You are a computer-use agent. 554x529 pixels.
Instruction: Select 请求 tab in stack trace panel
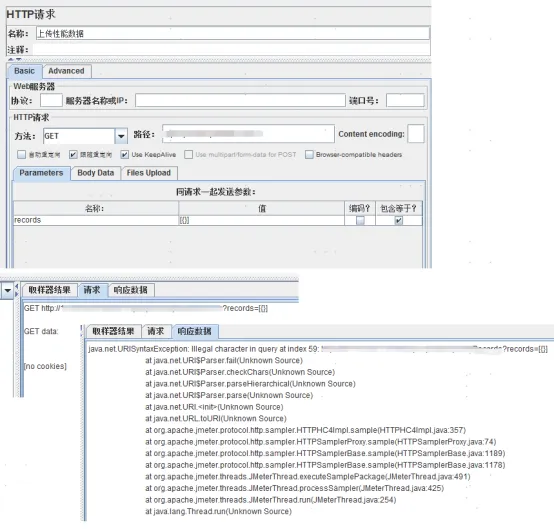156,331
